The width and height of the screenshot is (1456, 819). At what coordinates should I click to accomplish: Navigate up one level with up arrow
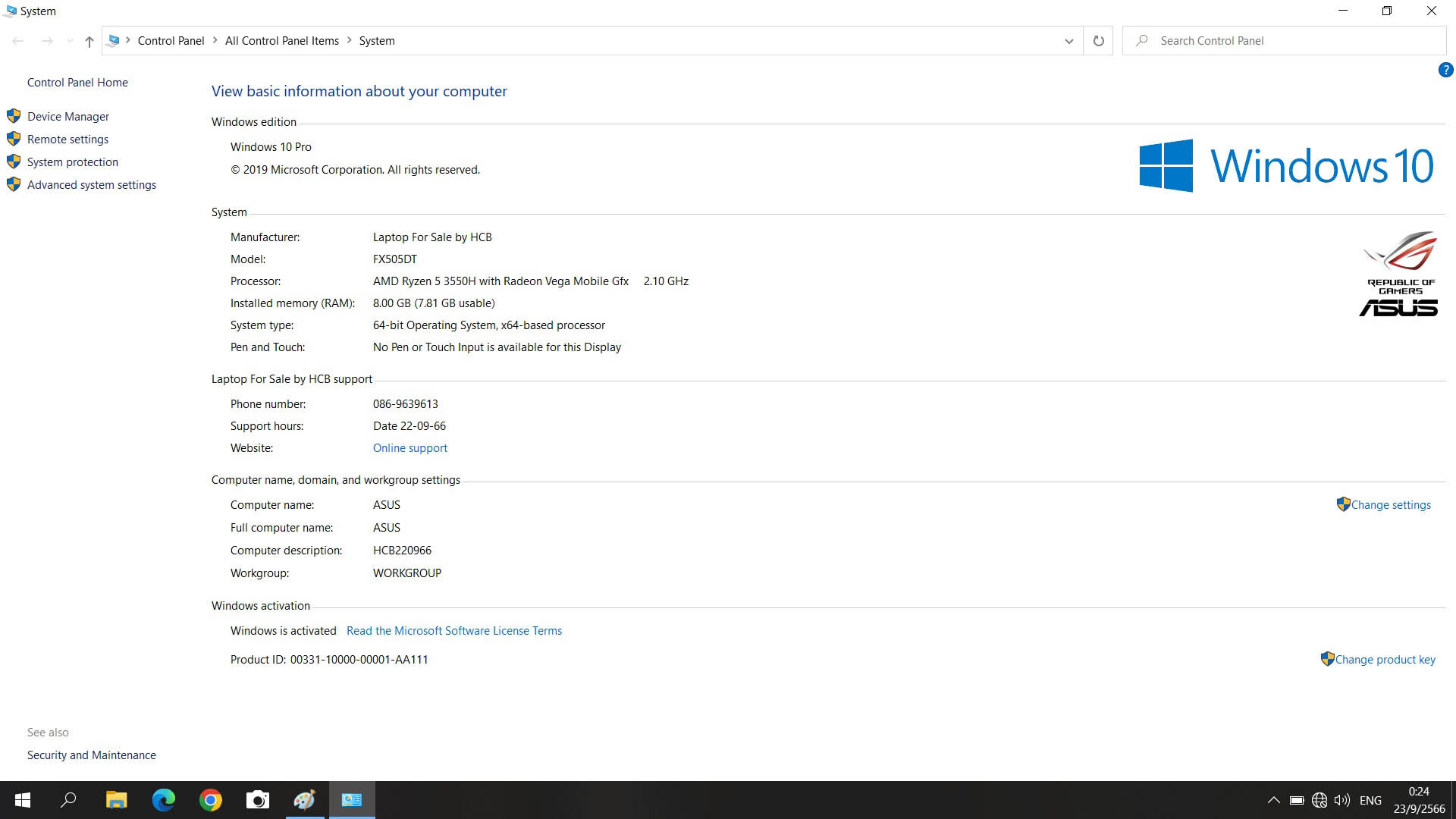tap(89, 41)
